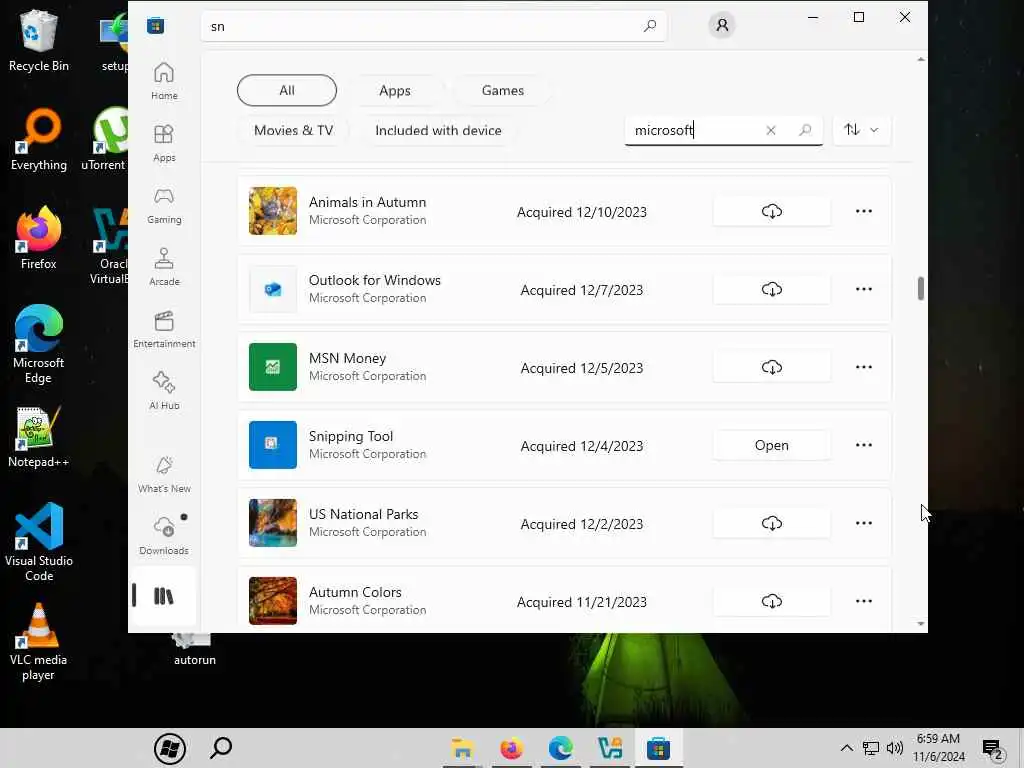1024x768 pixels.
Task: Select the Library icon in sidebar
Action: click(163, 596)
